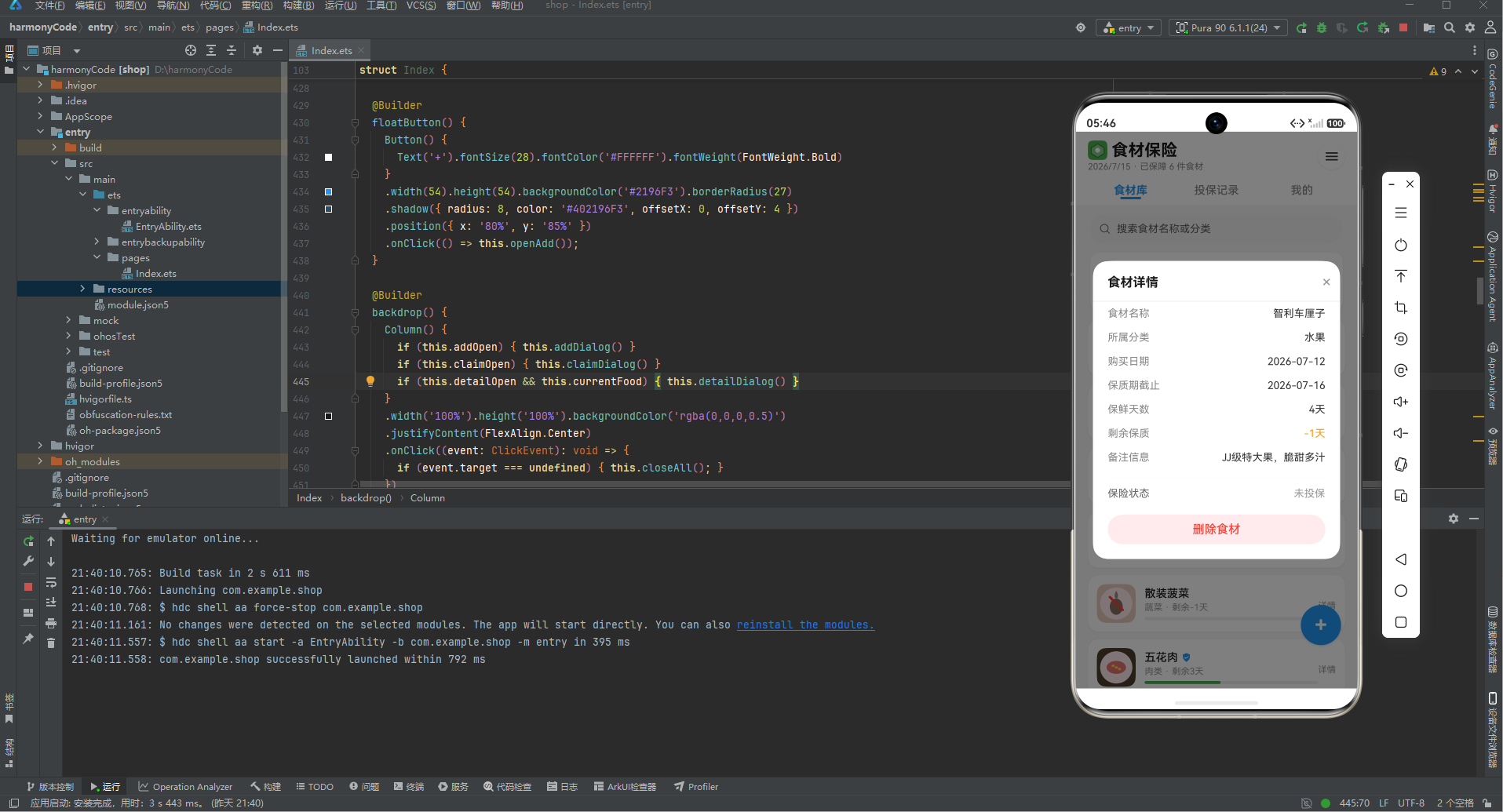Screen dimensions: 1503x812
Task: Toggle soft-wrap in run console
Action: point(51,582)
